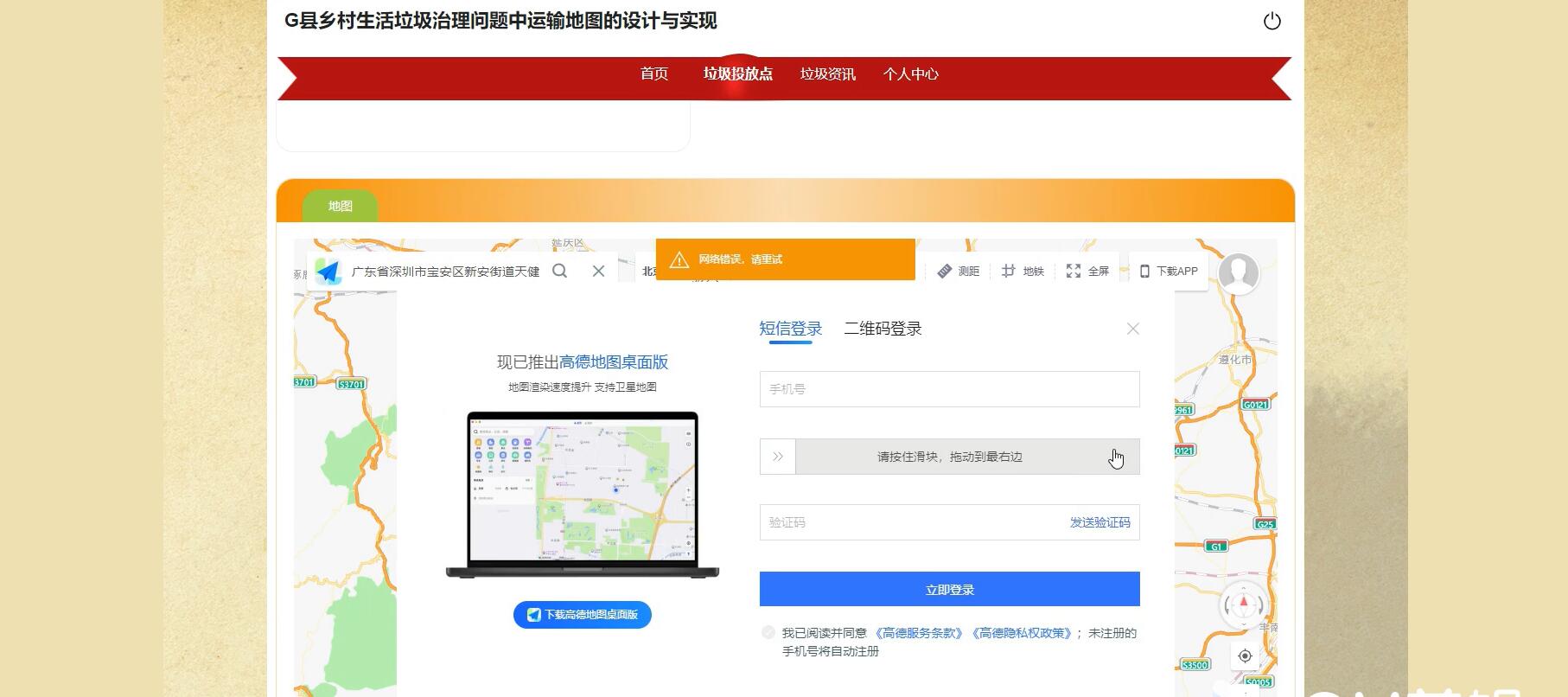Click 发送验证码 link
Image resolution: width=1568 pixels, height=697 pixels.
pos(1100,522)
